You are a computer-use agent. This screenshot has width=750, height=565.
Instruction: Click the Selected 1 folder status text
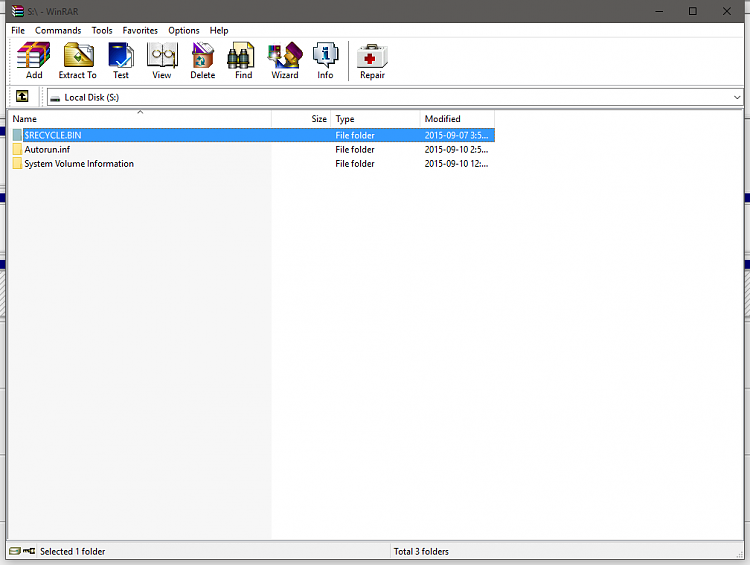click(x=72, y=551)
